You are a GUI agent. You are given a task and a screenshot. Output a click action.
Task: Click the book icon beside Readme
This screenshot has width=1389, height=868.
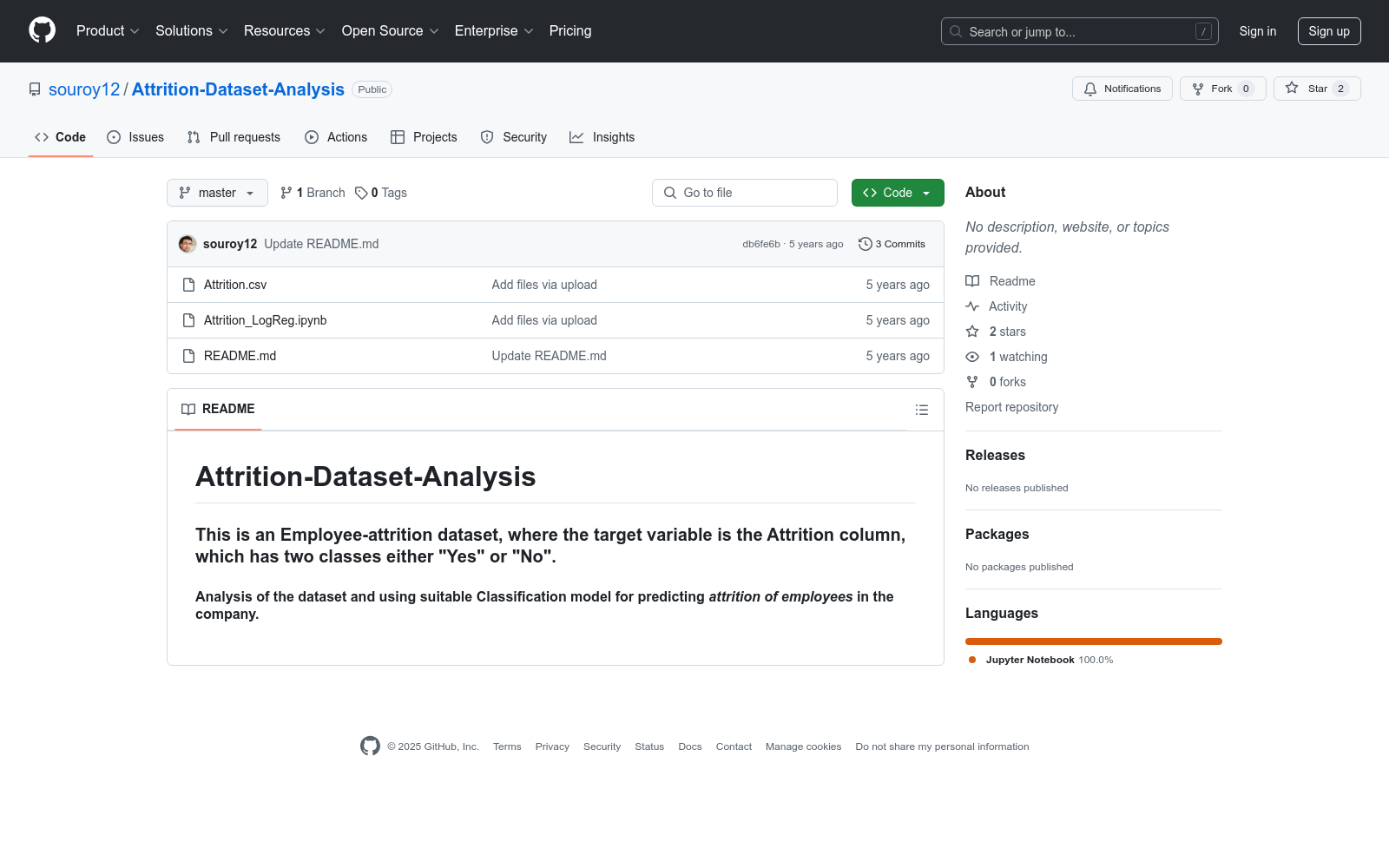pyautogui.click(x=972, y=281)
